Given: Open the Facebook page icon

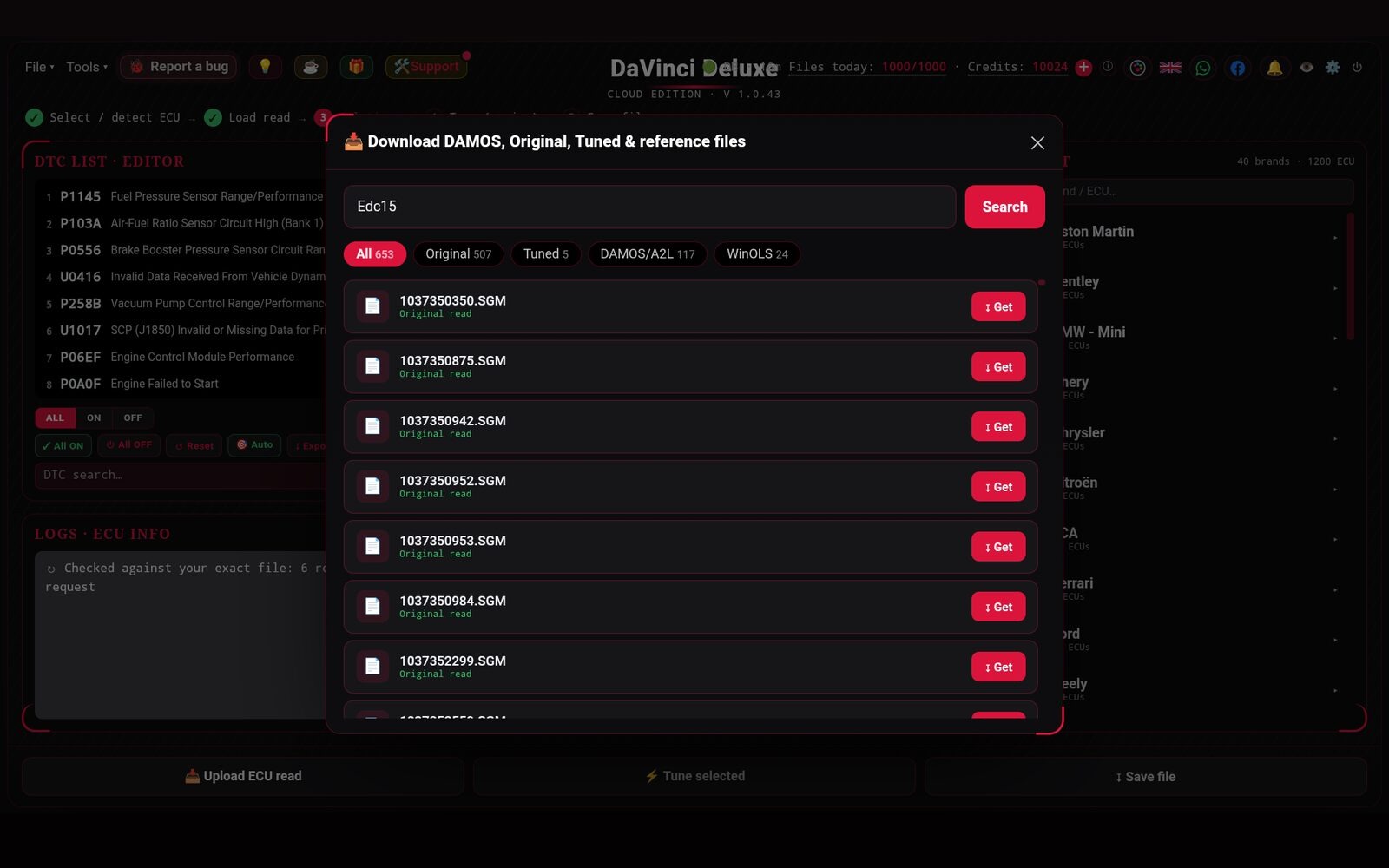Looking at the screenshot, I should tap(1238, 67).
